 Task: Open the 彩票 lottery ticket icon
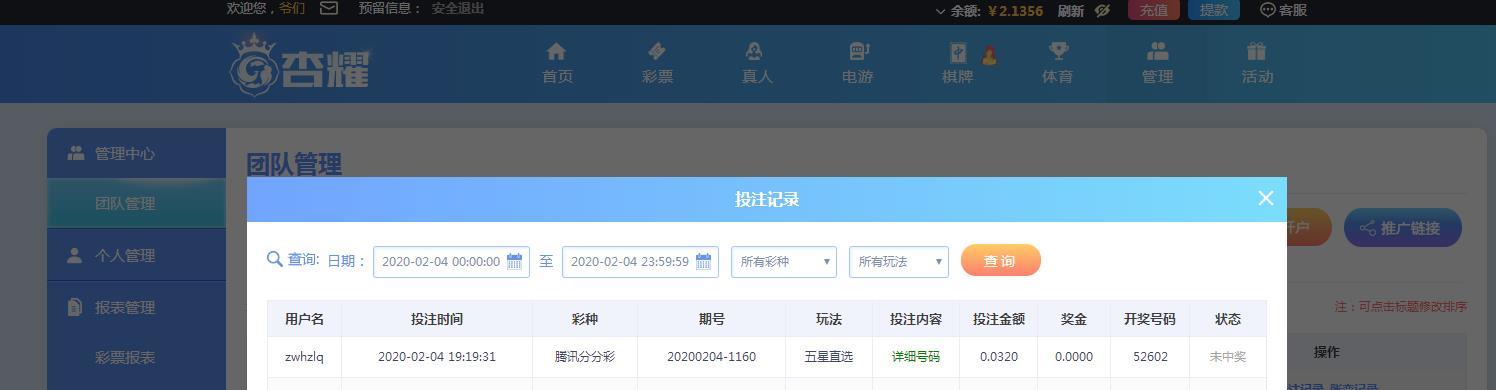(657, 51)
